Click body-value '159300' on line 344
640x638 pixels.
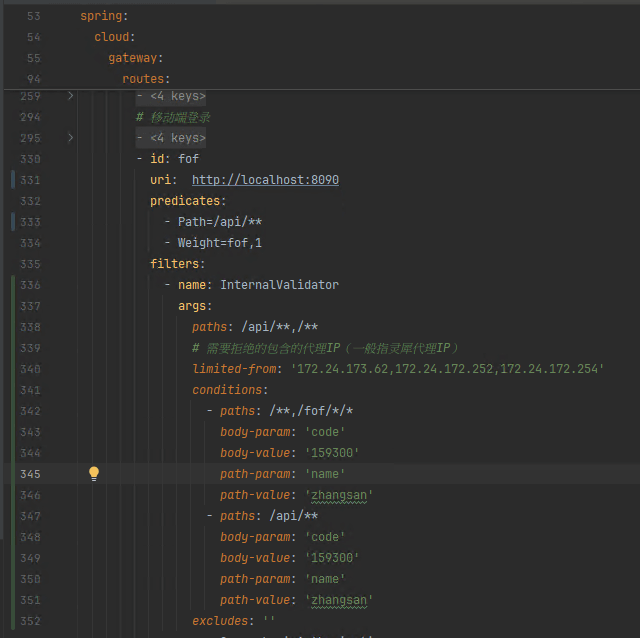coord(332,453)
